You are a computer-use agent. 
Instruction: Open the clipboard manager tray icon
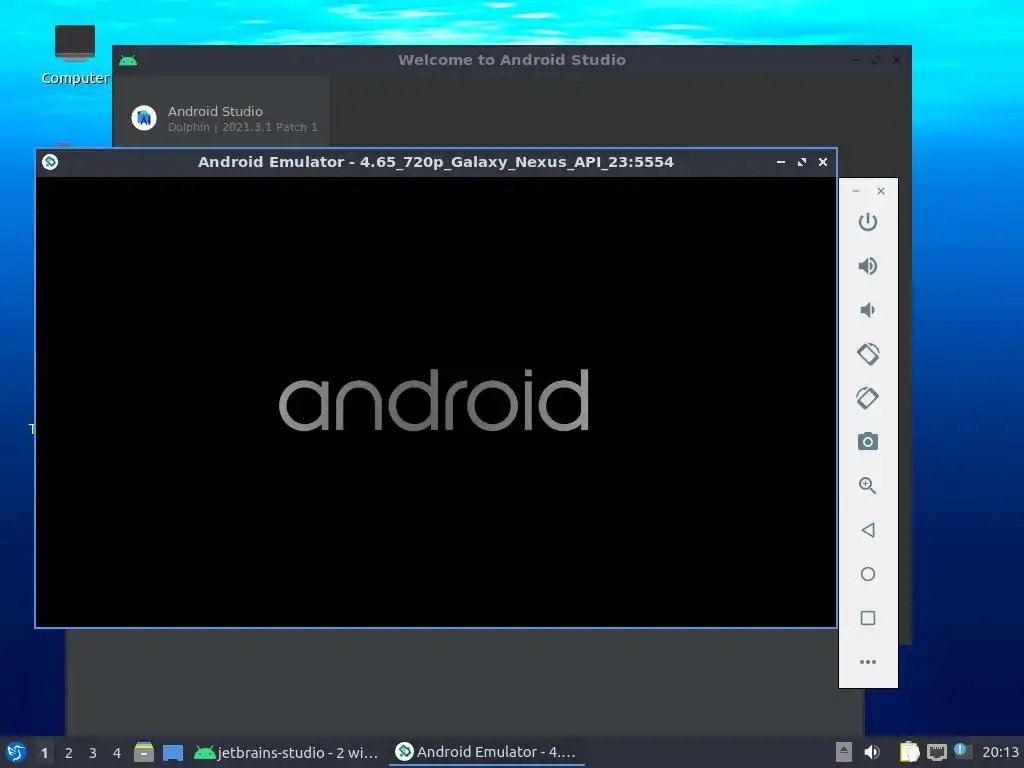coord(909,752)
